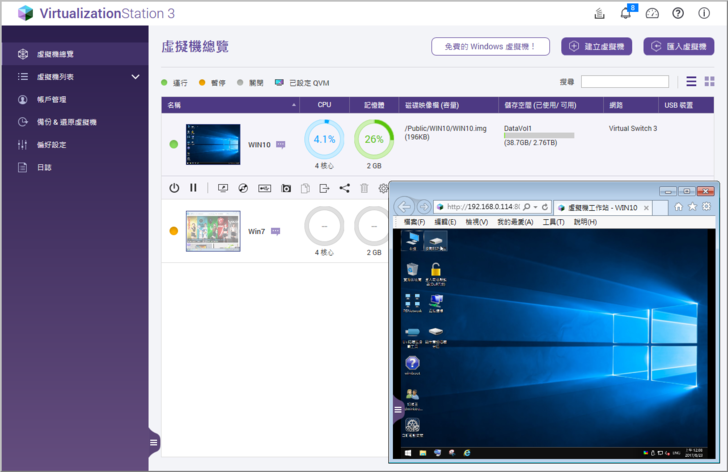Take a snapshot with the camera icon
Screen dimensions: 728x472
point(286,187)
